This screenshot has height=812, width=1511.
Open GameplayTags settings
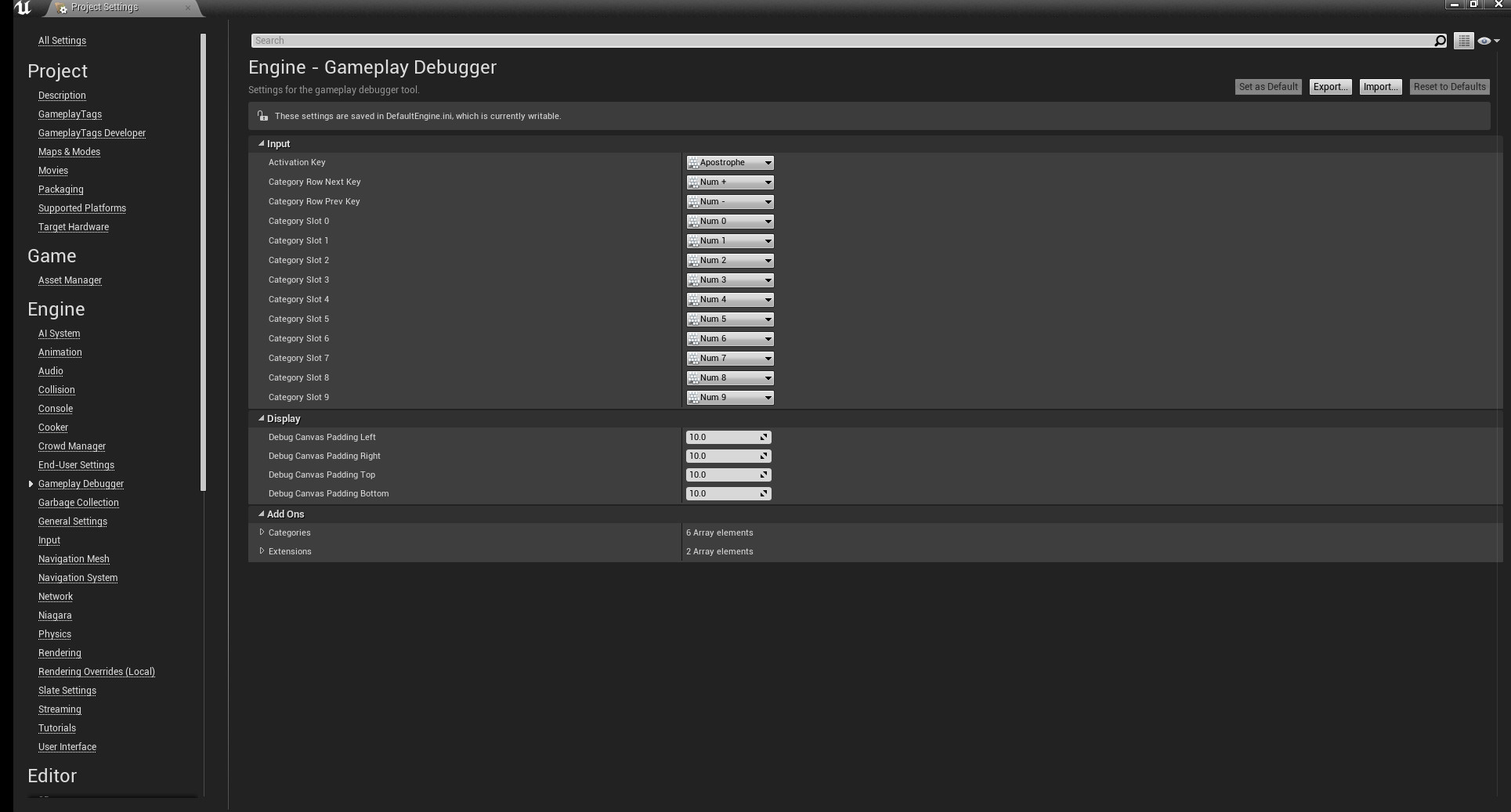pyautogui.click(x=70, y=114)
